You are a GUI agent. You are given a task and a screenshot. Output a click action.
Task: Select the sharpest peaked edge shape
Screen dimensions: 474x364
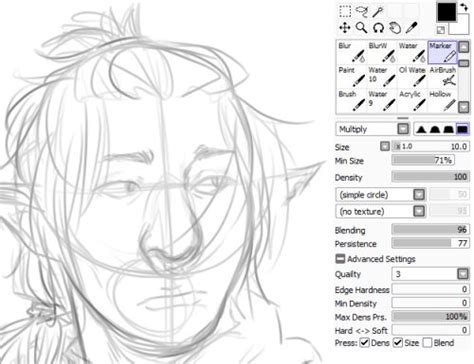421,129
